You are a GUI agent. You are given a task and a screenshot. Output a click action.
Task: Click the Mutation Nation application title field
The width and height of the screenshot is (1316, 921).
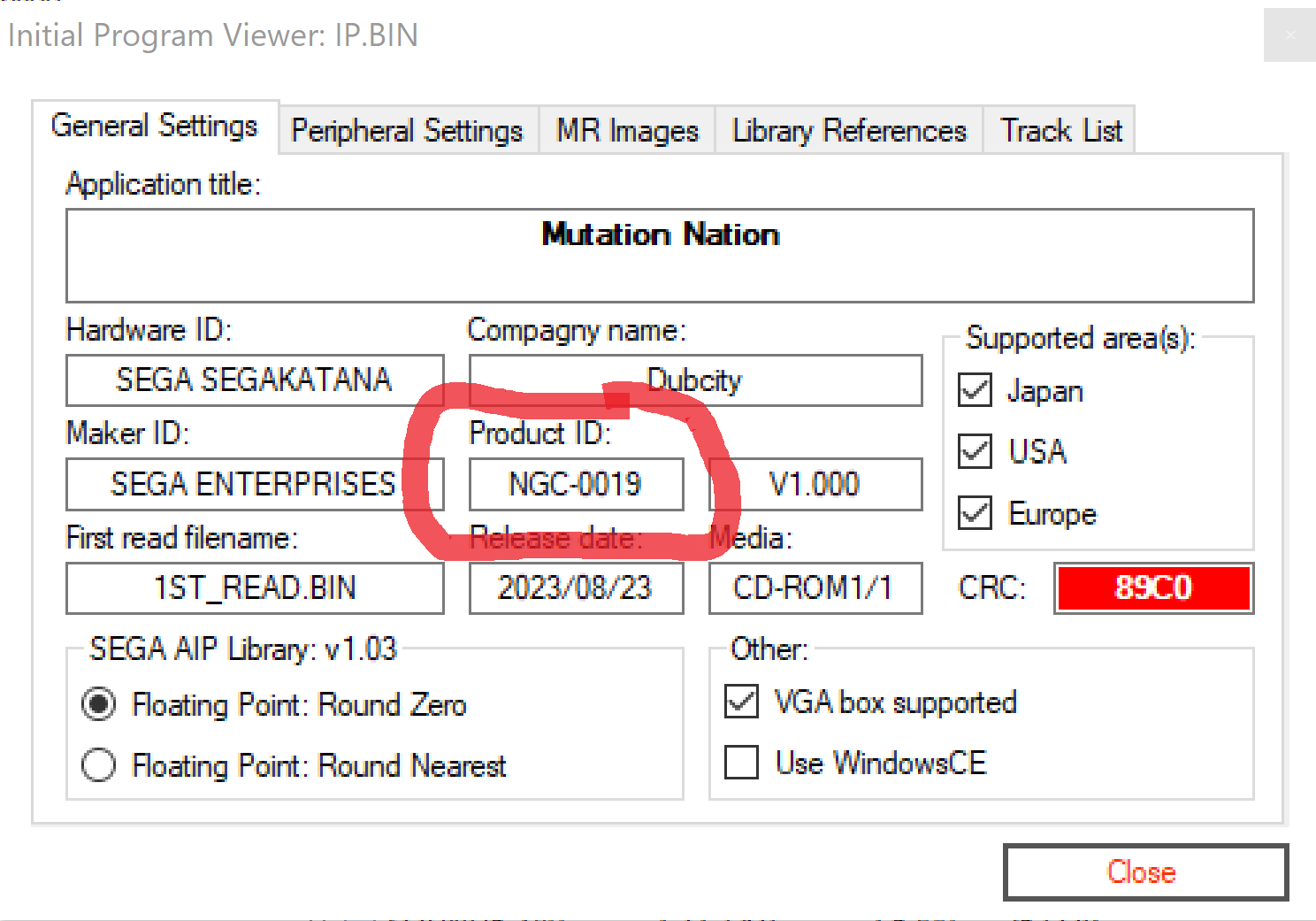point(660,256)
